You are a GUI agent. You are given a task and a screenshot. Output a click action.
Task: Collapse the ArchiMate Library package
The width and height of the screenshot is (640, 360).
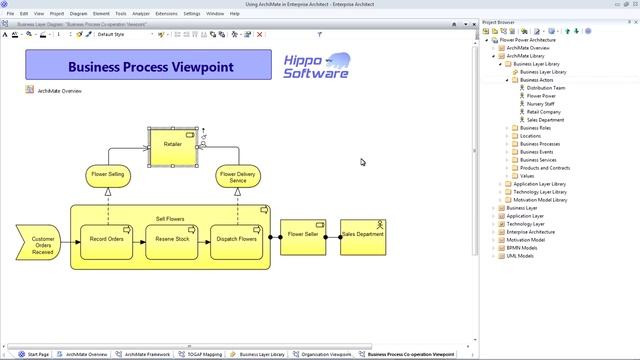[493, 56]
